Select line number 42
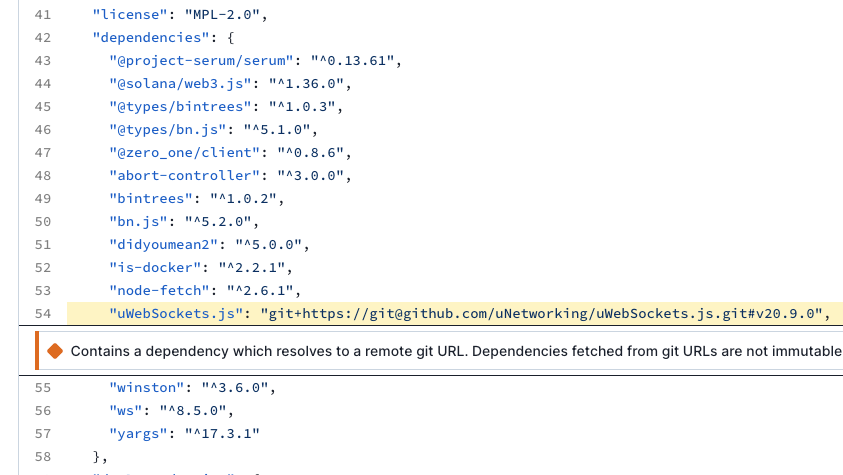 point(42,38)
